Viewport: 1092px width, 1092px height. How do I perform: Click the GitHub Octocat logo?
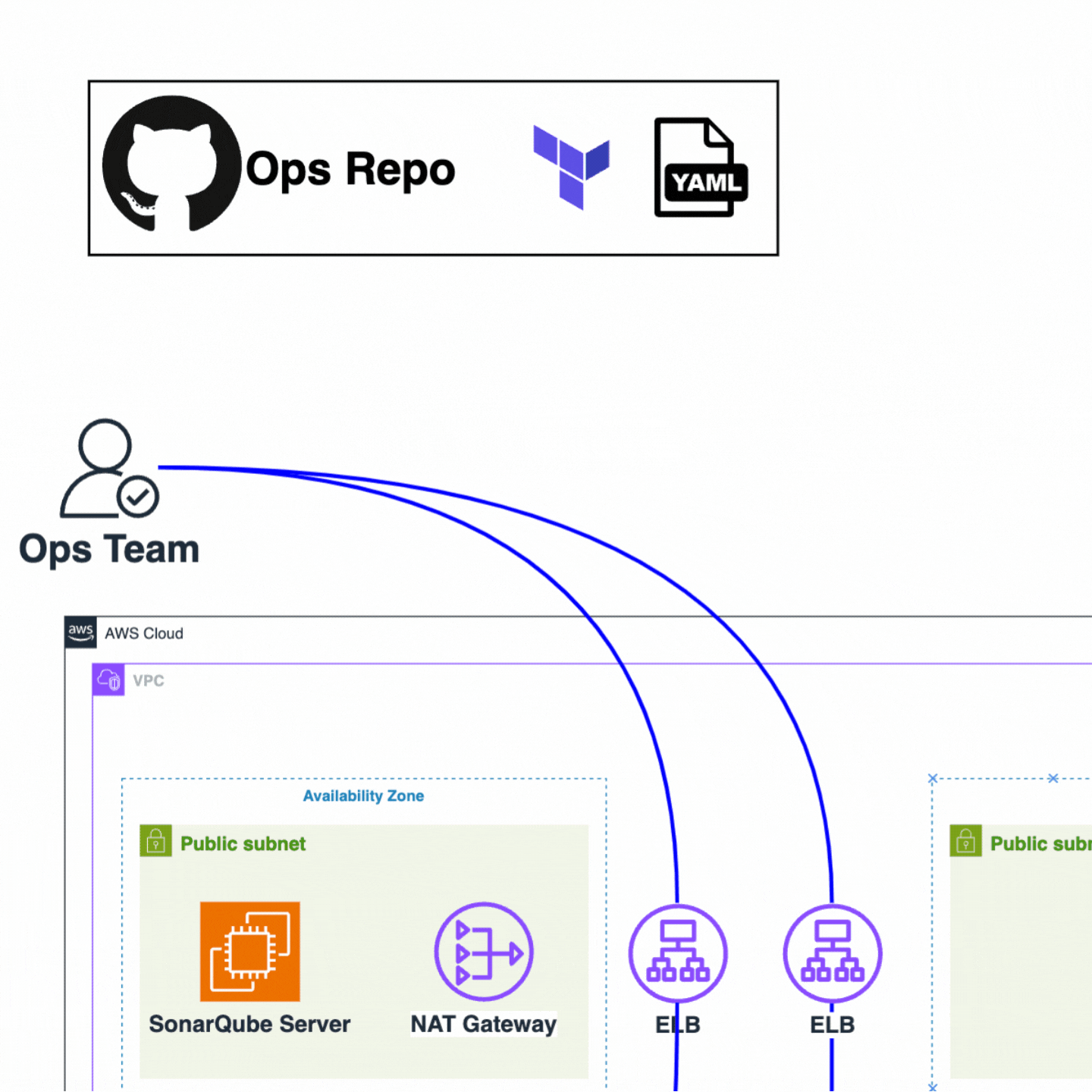(x=171, y=164)
